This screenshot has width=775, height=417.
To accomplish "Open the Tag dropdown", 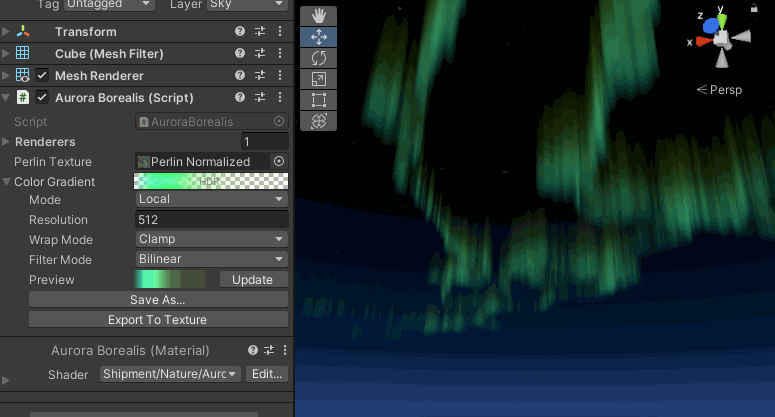I will [109, 4].
